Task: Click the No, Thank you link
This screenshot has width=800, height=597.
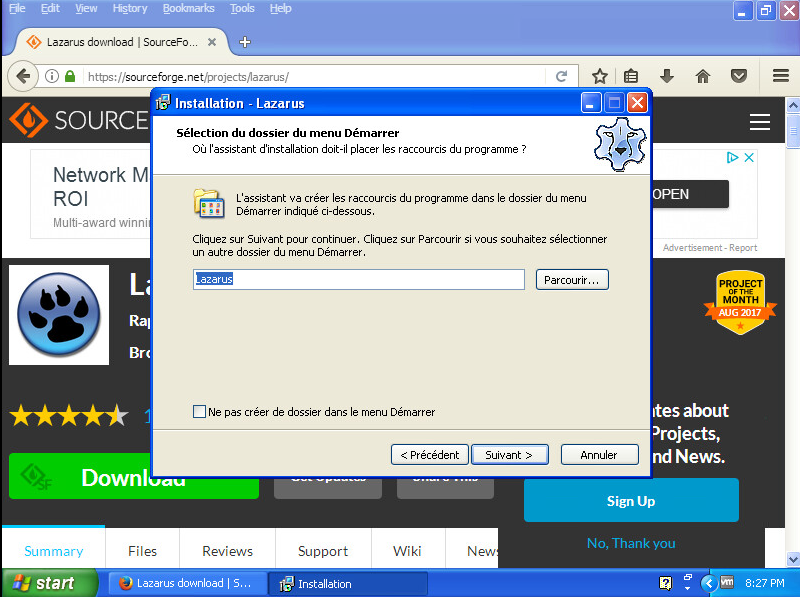Action: coord(631,543)
